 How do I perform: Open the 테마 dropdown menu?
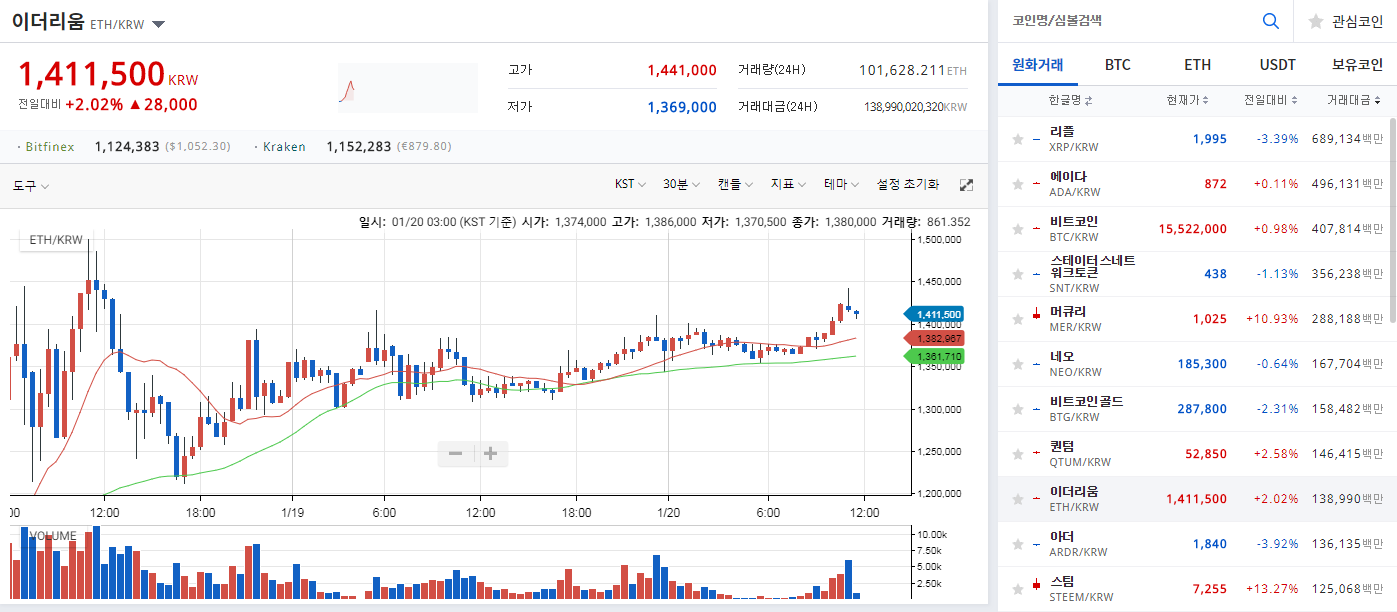click(x=840, y=184)
